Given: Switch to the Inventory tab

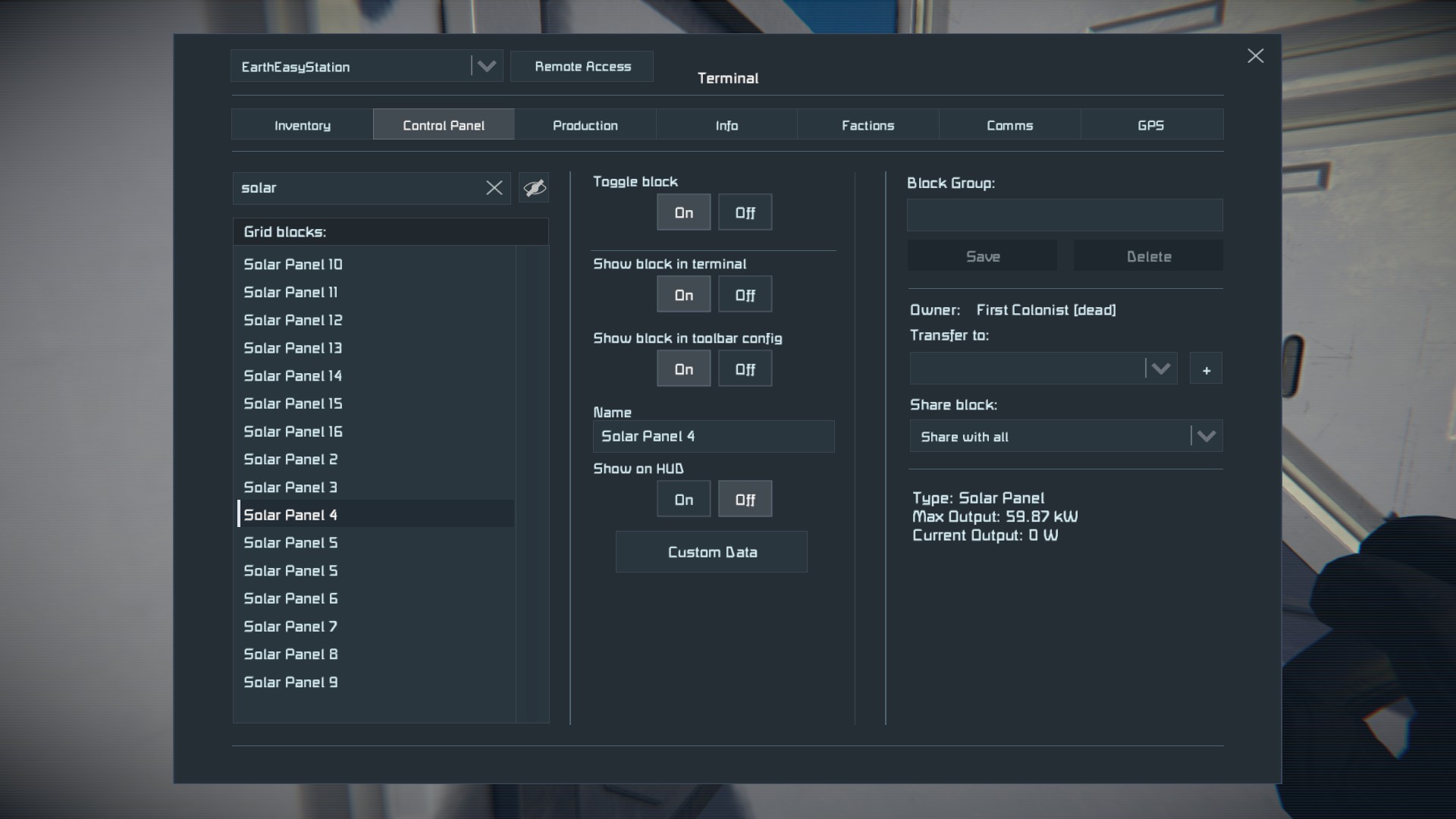Looking at the screenshot, I should (302, 125).
